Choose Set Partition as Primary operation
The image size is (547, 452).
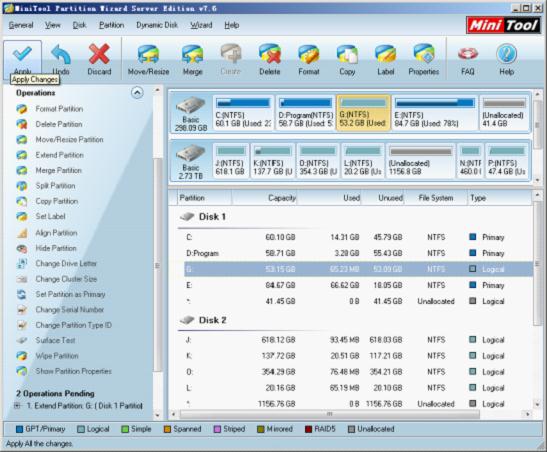70,294
